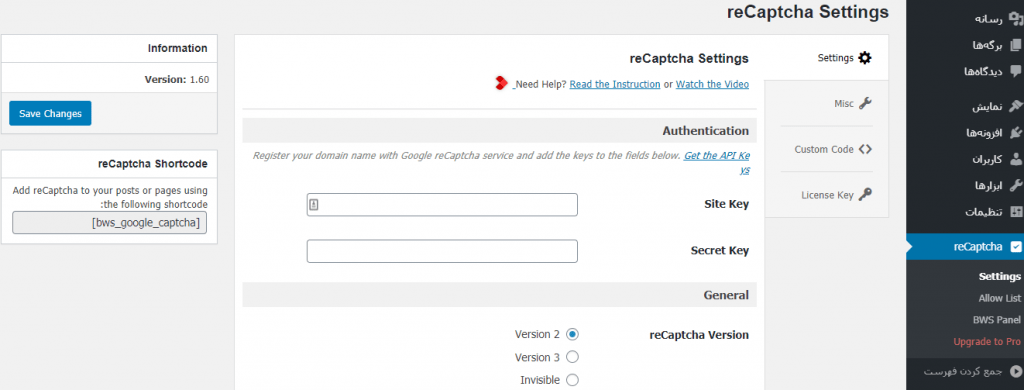This screenshot has width=1024, height=390.
Task: Click the Plugins (افزونه‌ها) plug icon
Action: click(1015, 133)
